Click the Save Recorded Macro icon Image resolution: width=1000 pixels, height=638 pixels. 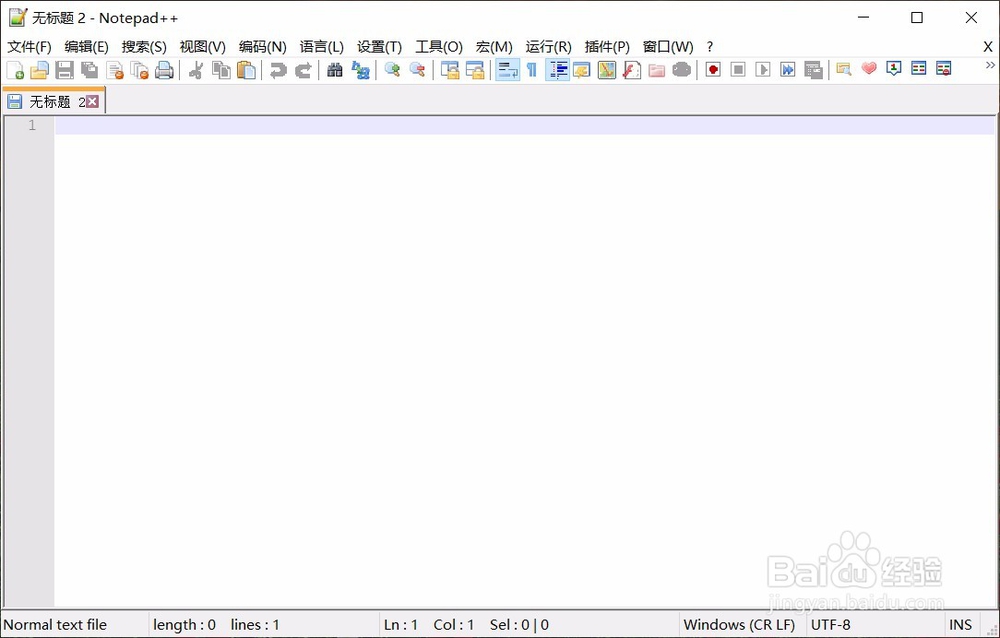click(x=813, y=70)
